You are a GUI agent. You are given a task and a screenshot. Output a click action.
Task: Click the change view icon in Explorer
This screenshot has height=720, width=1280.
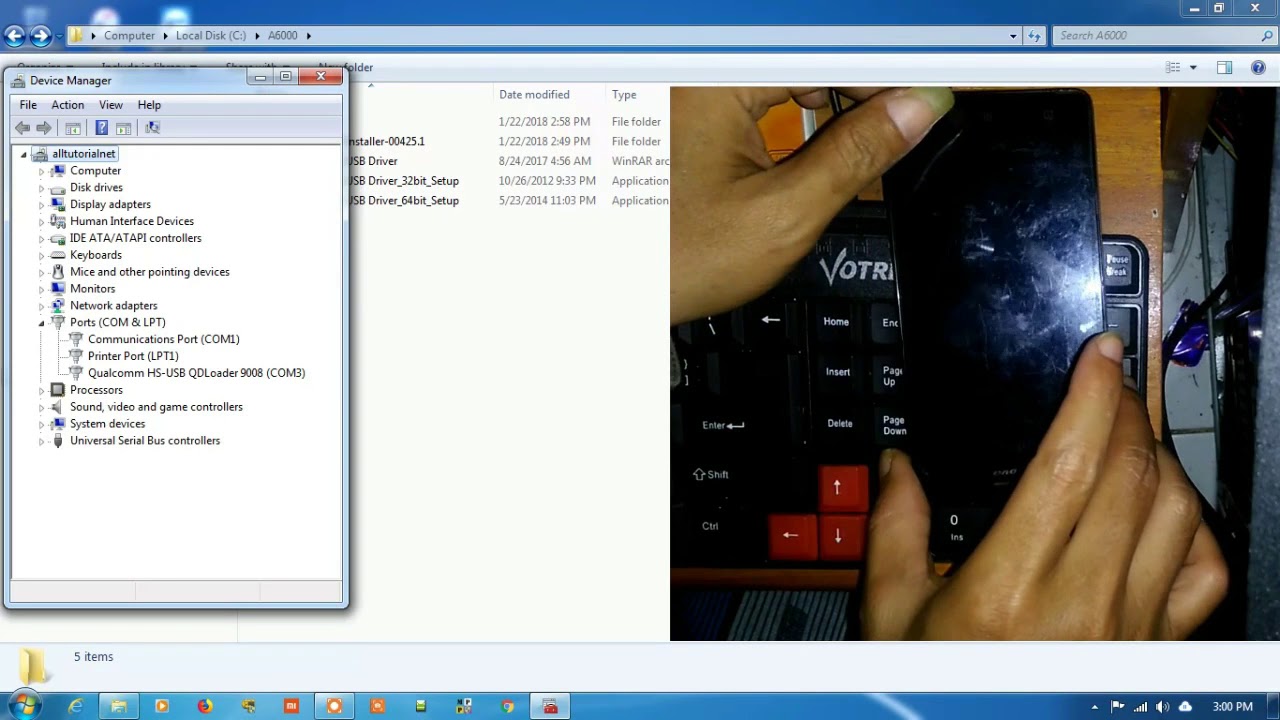pos(1173,67)
